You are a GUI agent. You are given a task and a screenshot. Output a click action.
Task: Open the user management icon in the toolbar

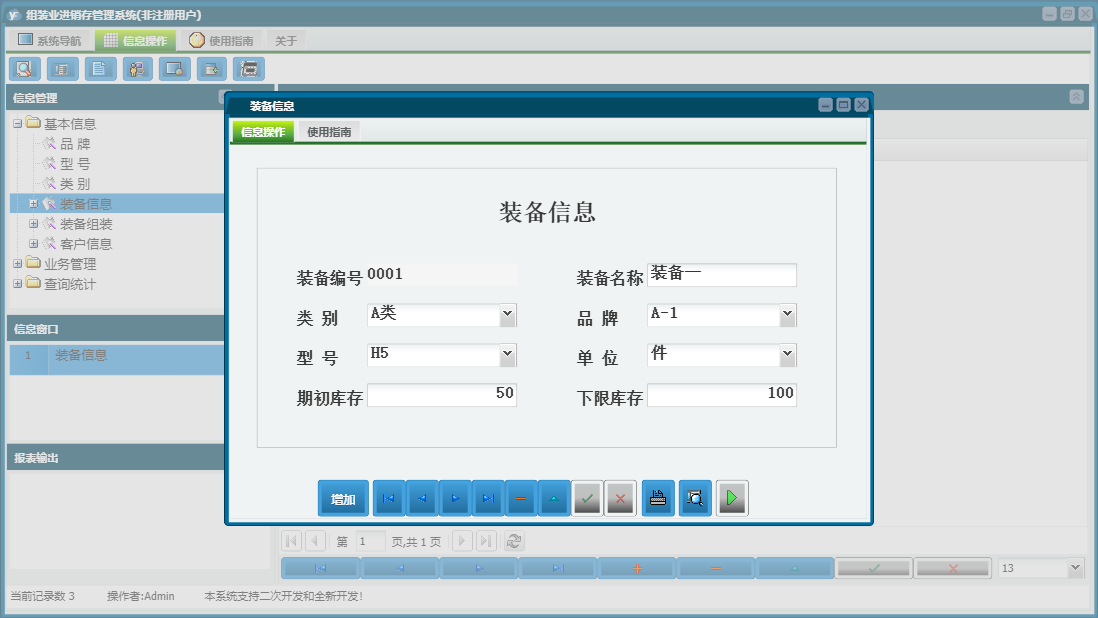[137, 69]
